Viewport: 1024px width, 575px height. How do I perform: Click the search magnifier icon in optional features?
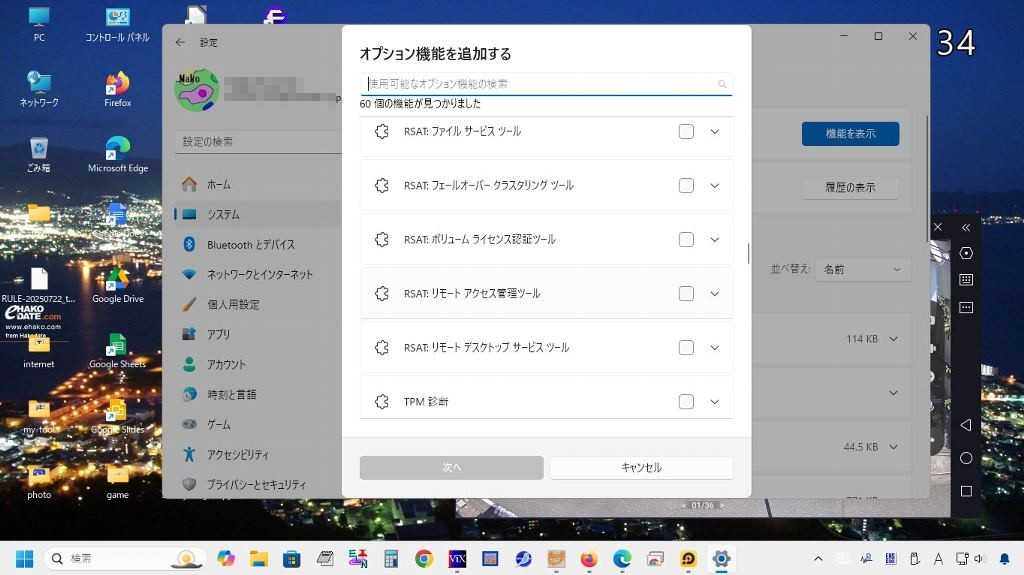pyautogui.click(x=722, y=84)
